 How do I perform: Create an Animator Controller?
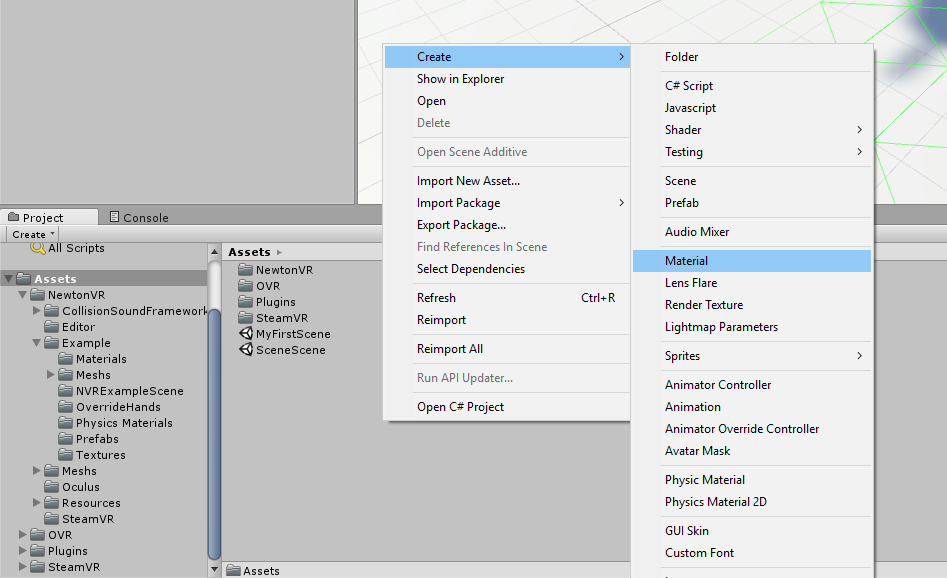click(x=752, y=385)
